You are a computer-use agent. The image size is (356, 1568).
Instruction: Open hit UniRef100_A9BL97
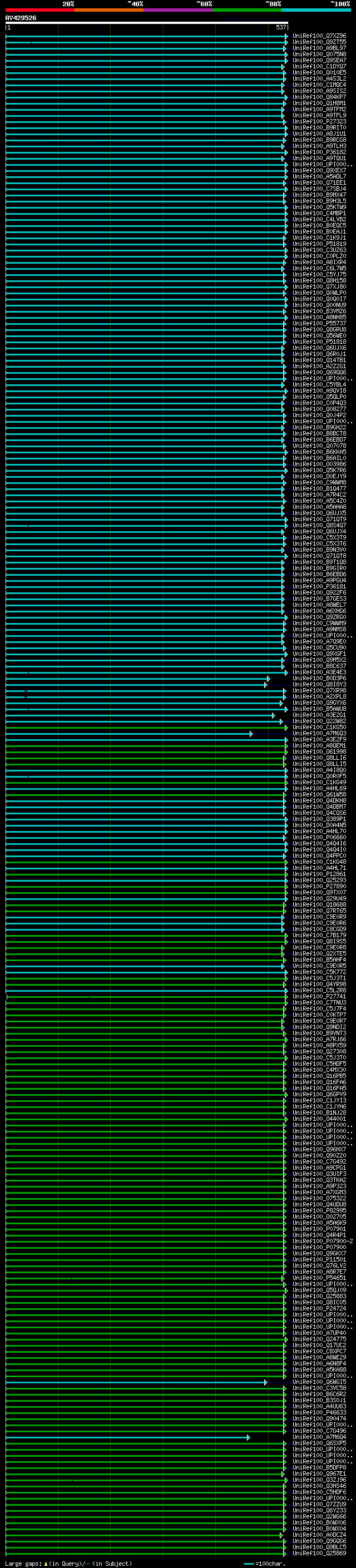(x=319, y=48)
